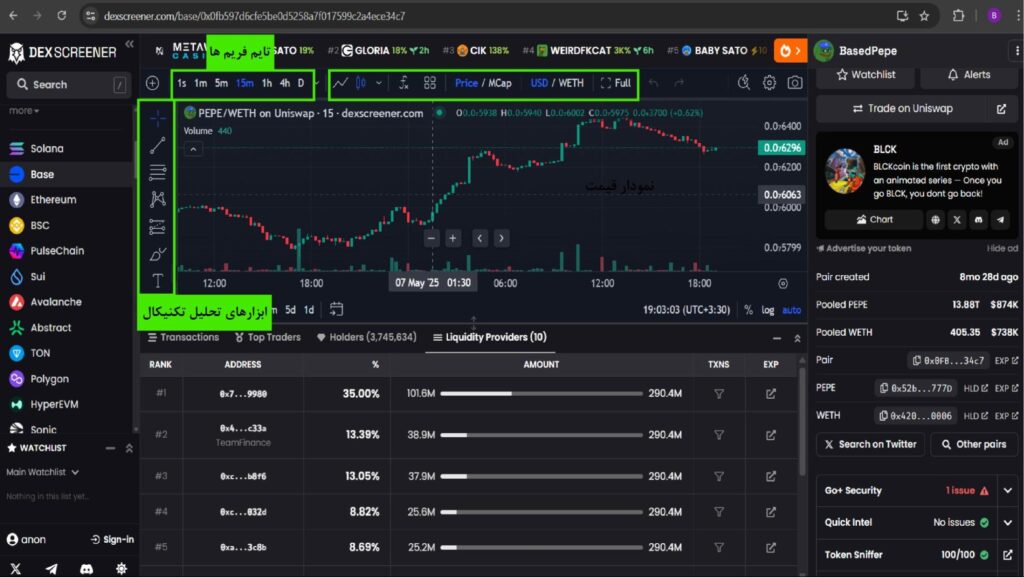Open Other pairs button
The height and width of the screenshot is (577, 1024).
click(x=974, y=444)
